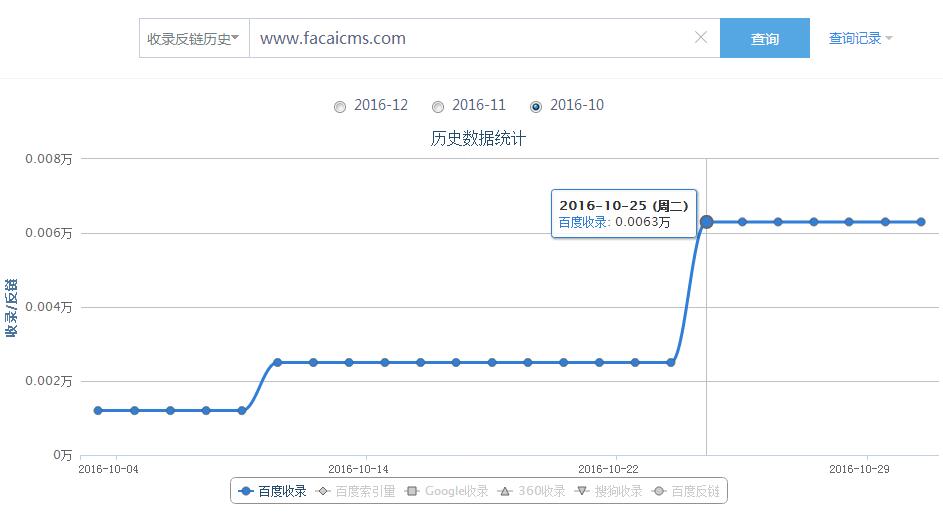
Task: Toggle the Google收录 legend series
Action: [446, 492]
